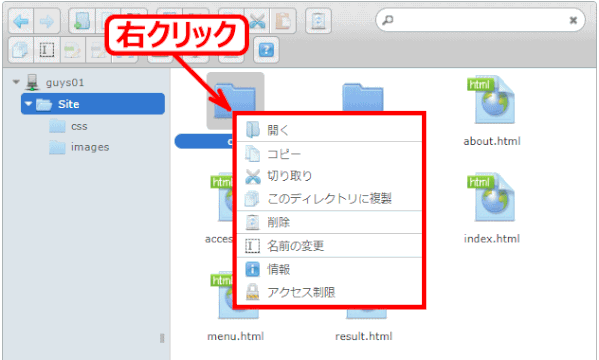Focus the search input field
Image resolution: width=599 pixels, height=360 pixels.
coord(480,20)
